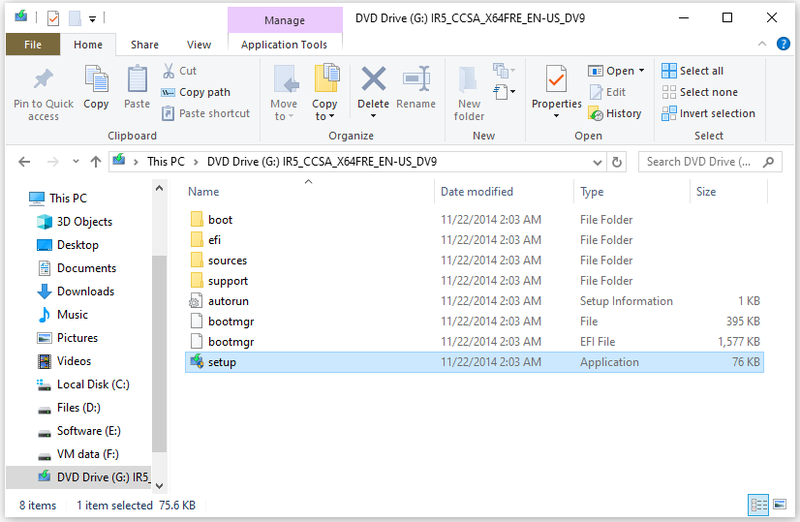This screenshot has height=522, width=800.
Task: Collapse the ribbon with the chevron
Action: [x=762, y=44]
